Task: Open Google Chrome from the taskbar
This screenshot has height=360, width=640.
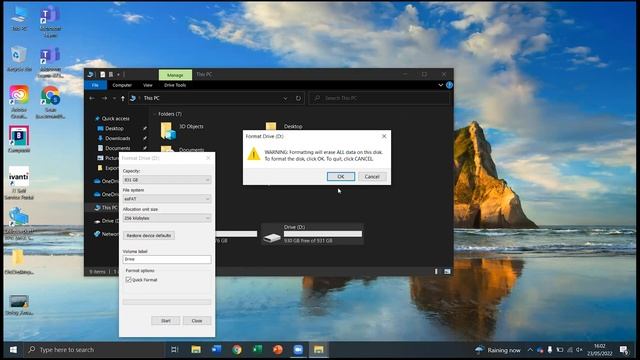Action: [237, 349]
